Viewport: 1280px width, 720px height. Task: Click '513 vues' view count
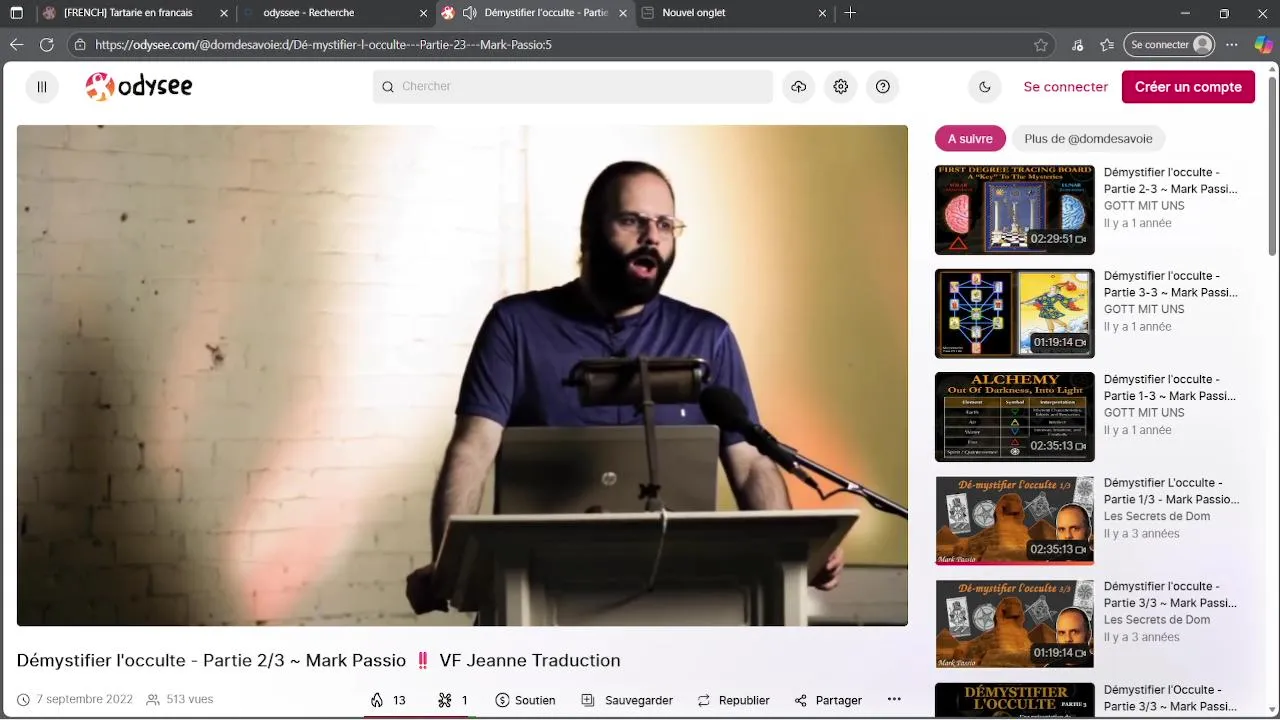[189, 700]
